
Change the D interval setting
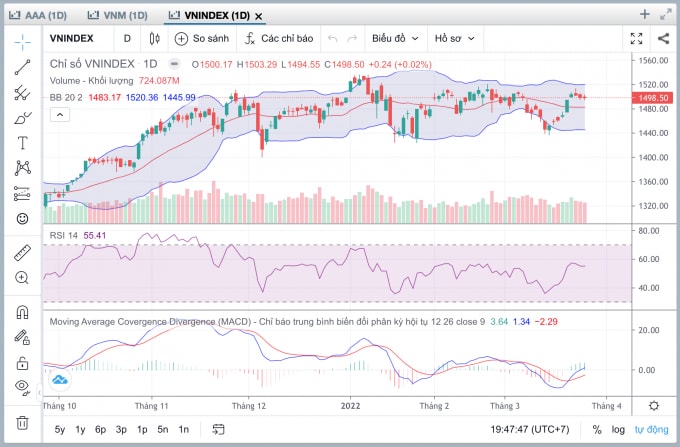(127, 39)
